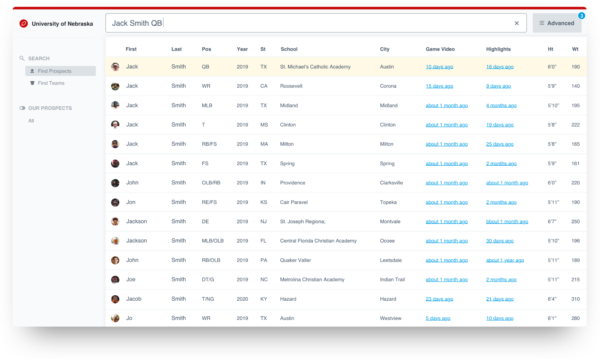Clear the search field with the X icon
Viewport: 600px width, 360px height.
(x=517, y=23)
